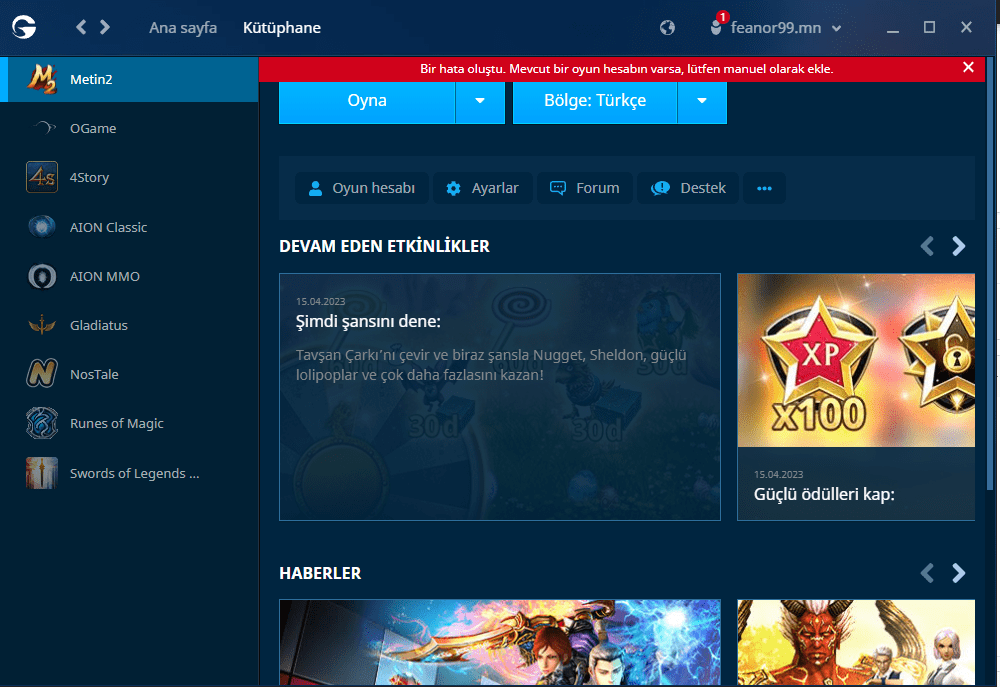Click the Güçlü ödülleri kap: title
The image size is (1000, 687).
point(824,494)
